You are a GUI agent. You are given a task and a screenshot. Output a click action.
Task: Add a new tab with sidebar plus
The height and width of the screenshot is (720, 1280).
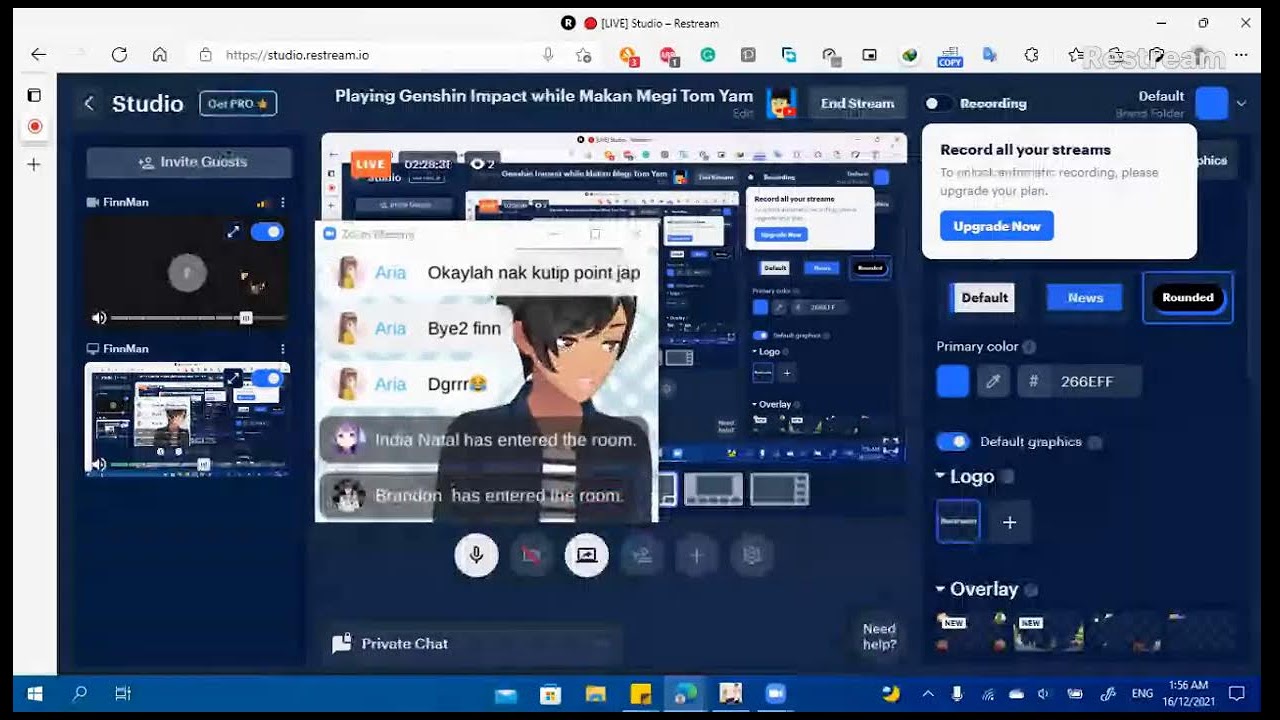(34, 164)
